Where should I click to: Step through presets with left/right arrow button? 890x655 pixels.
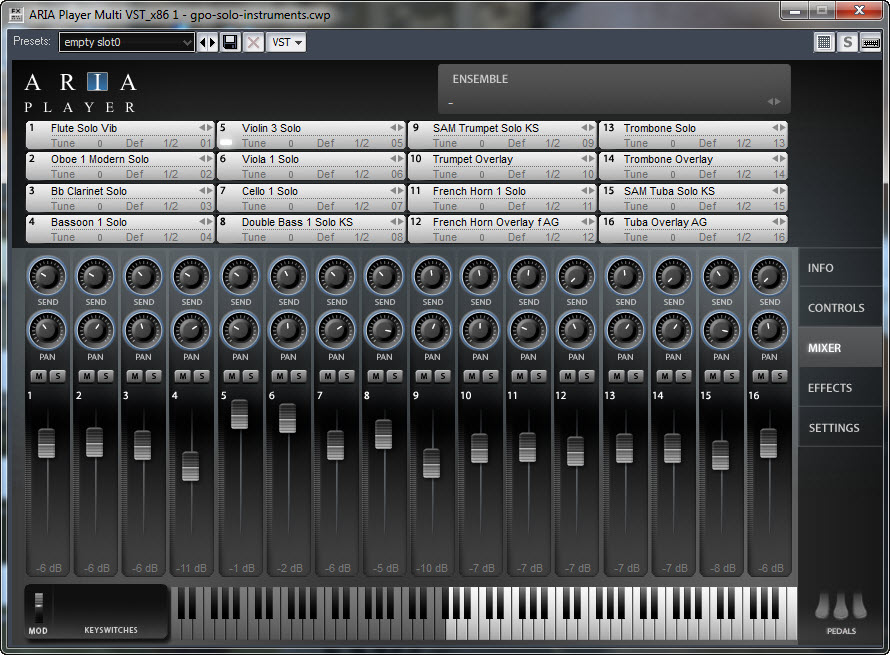tap(207, 43)
